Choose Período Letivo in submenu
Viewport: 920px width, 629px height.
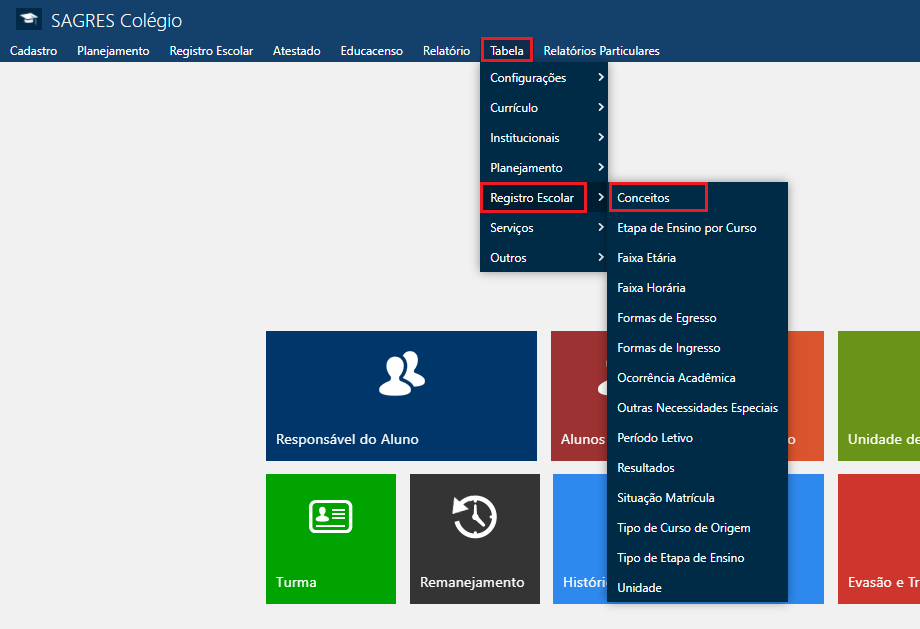655,438
